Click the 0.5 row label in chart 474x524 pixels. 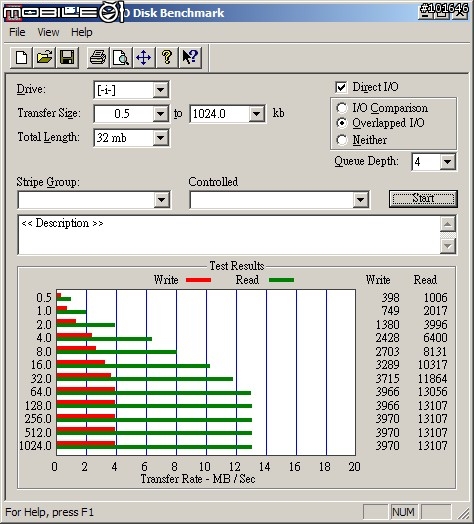(x=44, y=297)
